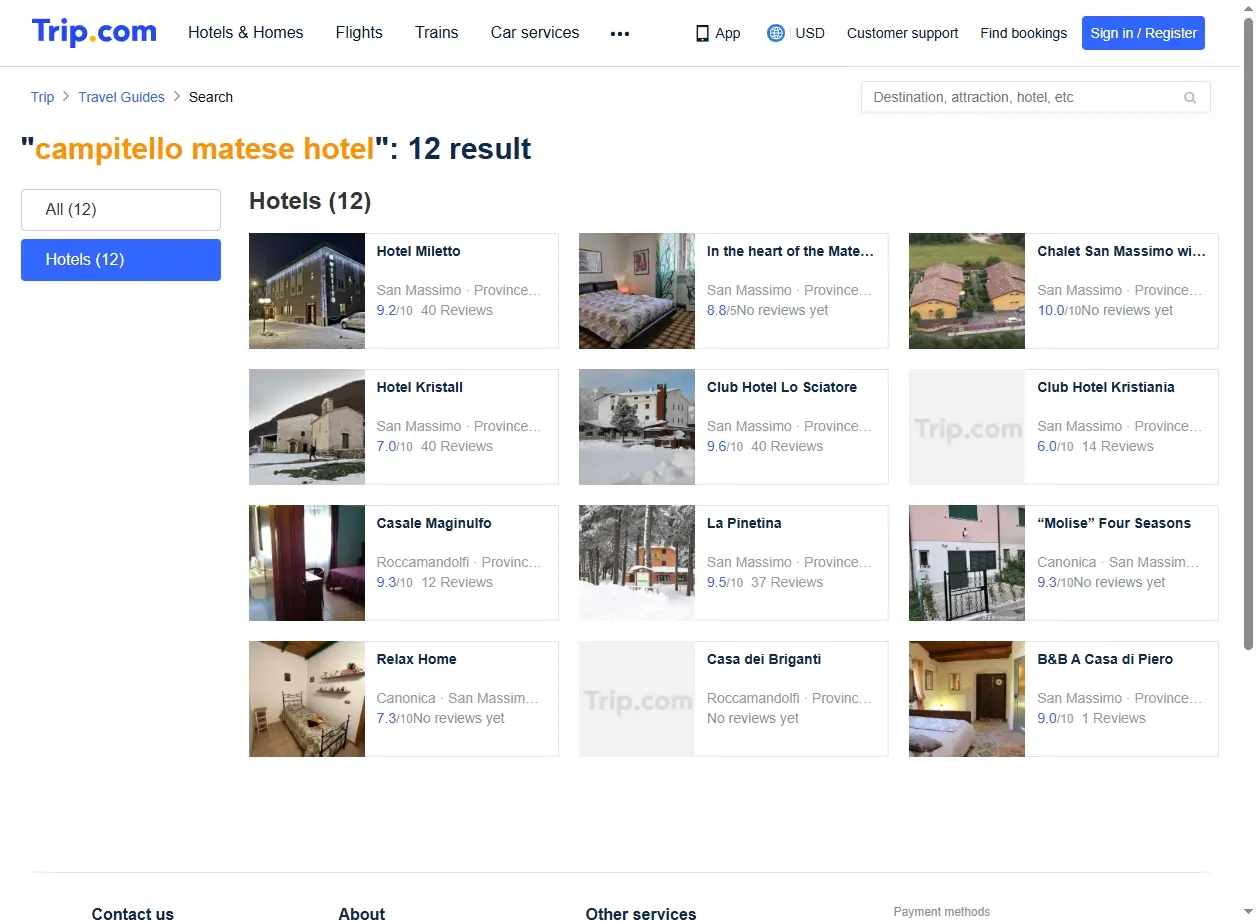Image resolution: width=1256 pixels, height=921 pixels.
Task: Open Casale Maginulfo thumbnail image
Action: click(x=307, y=563)
